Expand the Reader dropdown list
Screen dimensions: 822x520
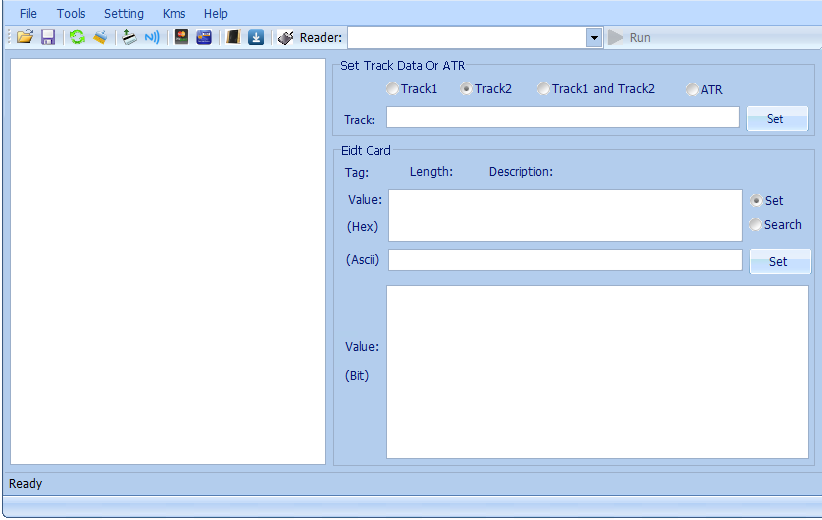click(593, 37)
